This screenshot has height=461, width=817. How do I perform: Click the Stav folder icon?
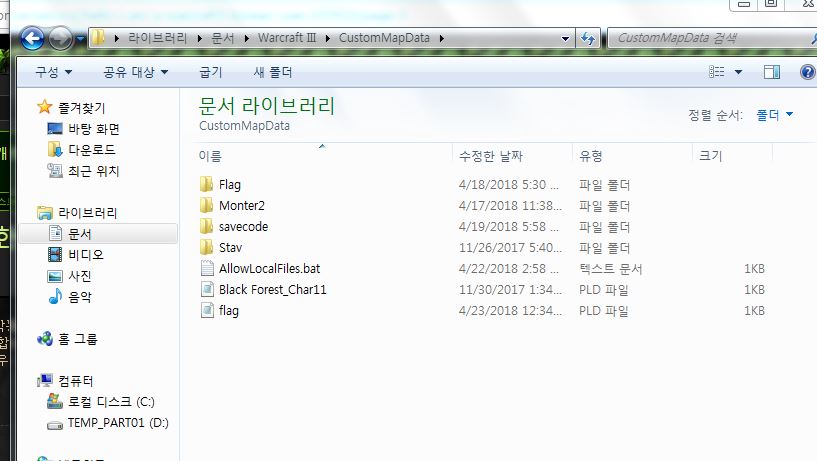click(x=207, y=247)
